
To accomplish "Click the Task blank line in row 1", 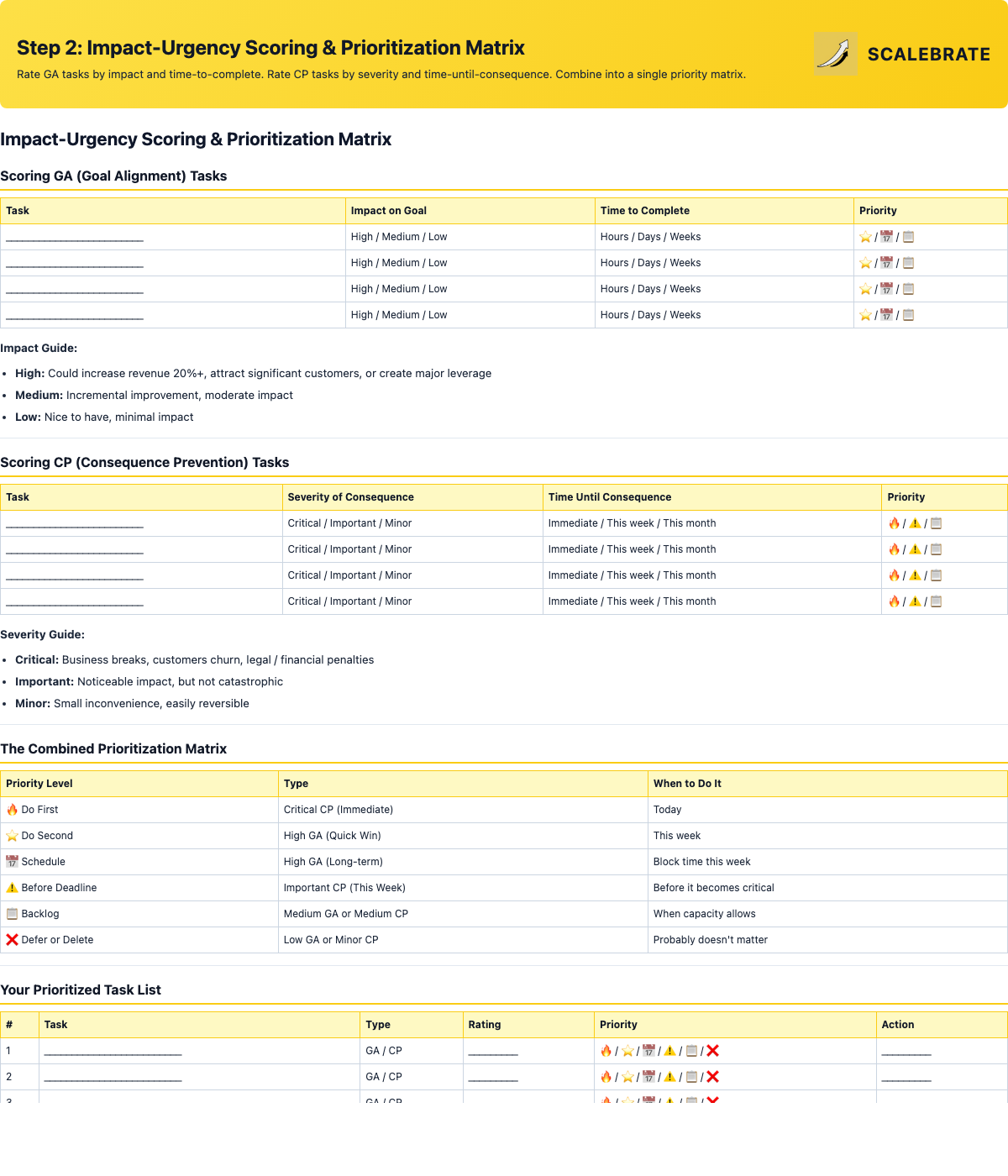I will (113, 1052).
